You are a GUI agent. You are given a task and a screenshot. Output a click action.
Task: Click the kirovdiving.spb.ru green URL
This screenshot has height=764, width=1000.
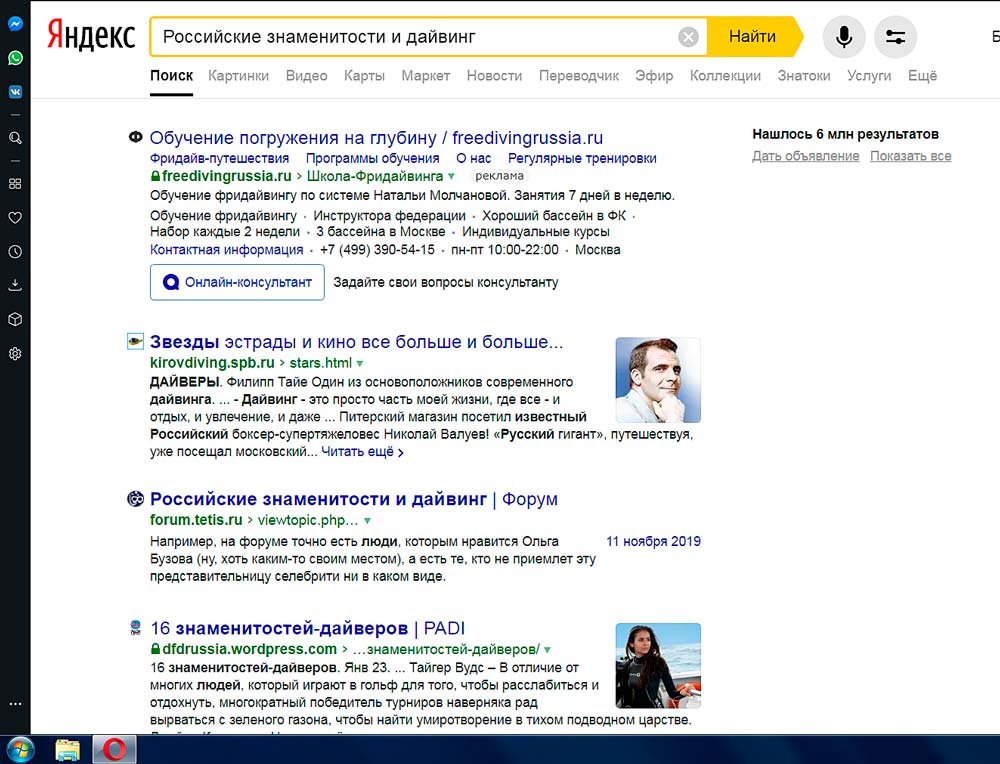(212, 363)
